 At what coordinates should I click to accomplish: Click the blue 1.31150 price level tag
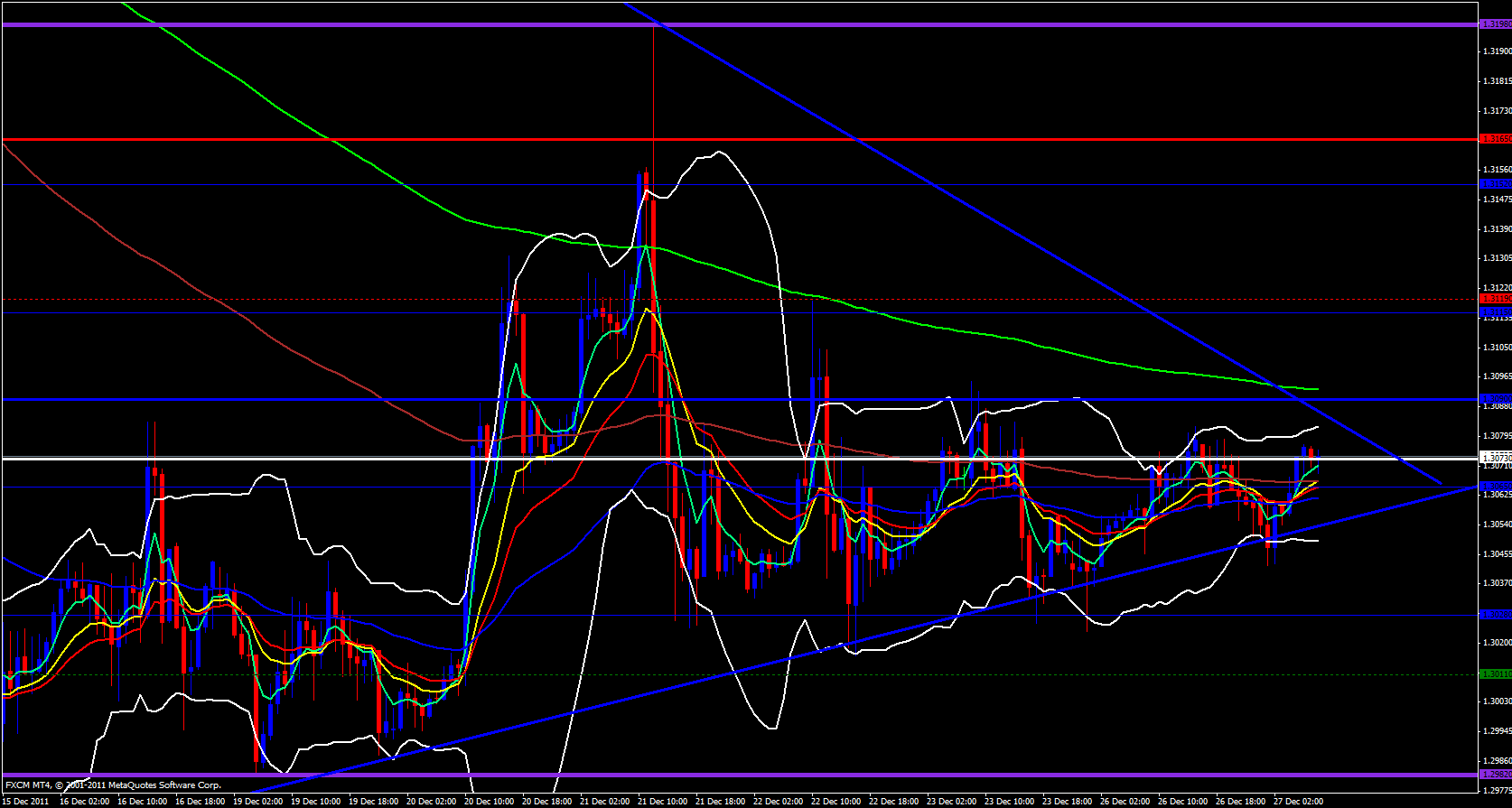point(1494,312)
